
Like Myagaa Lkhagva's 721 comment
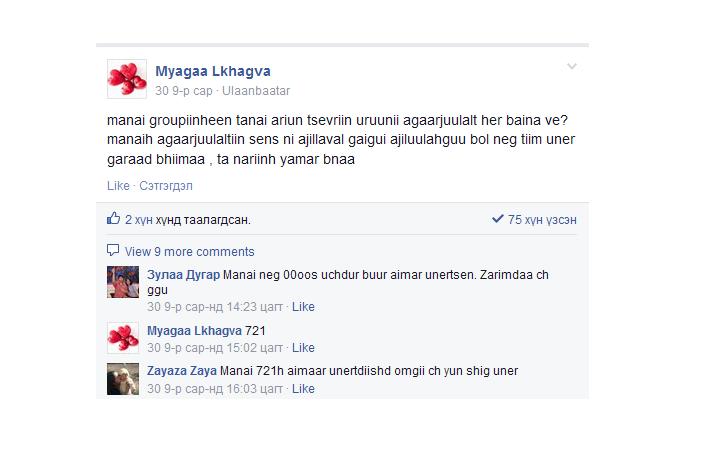pos(303,348)
